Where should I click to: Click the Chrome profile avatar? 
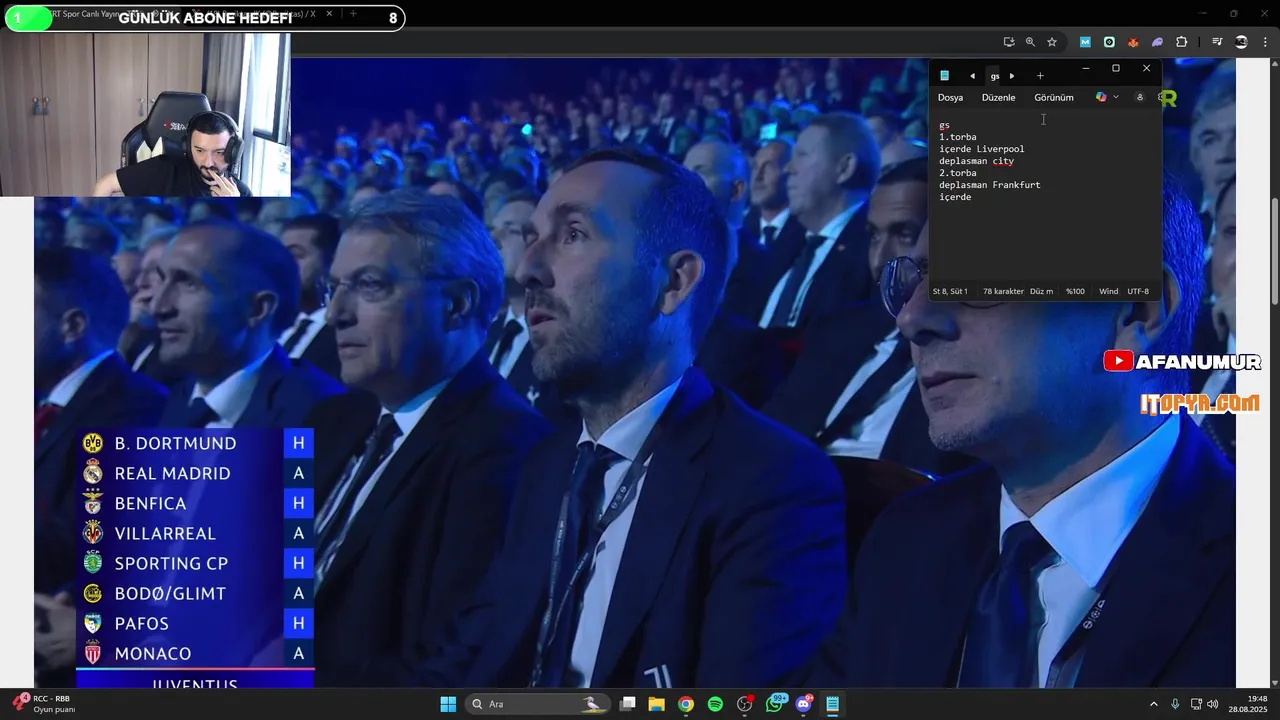(x=1241, y=42)
